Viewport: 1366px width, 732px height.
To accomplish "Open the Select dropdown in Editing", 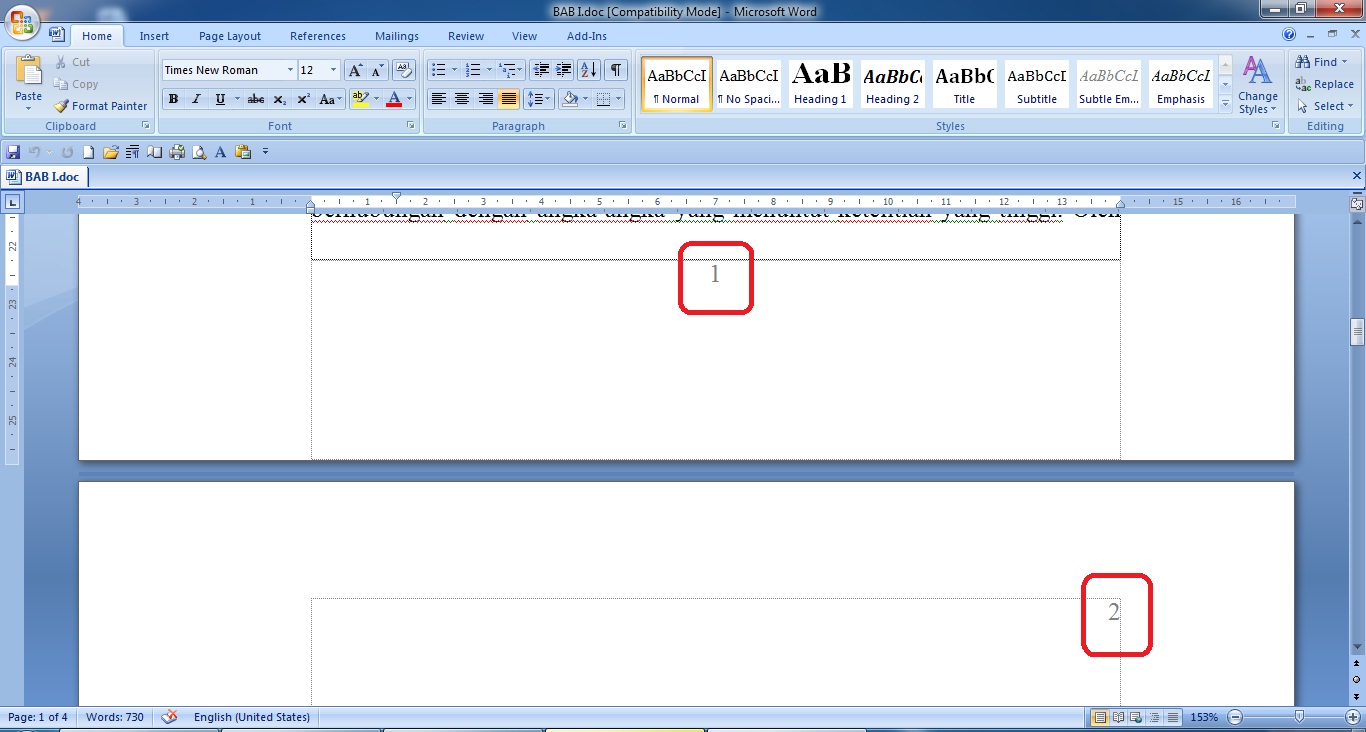I will click(x=1325, y=106).
